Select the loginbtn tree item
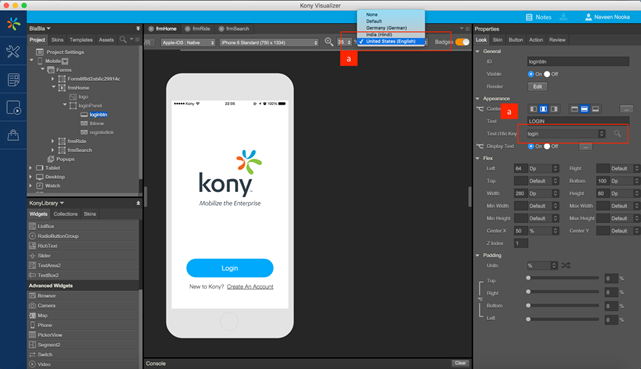Screen dimensions: 641x369 pos(98,115)
